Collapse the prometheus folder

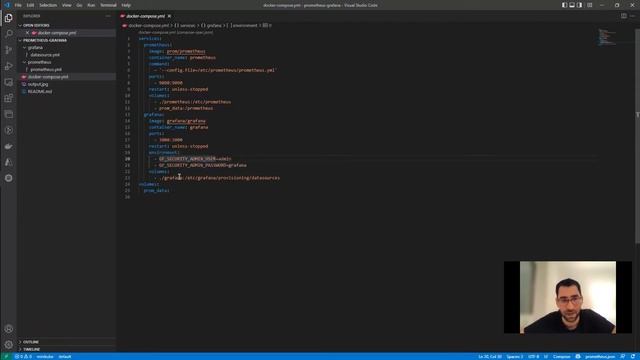pyautogui.click(x=39, y=62)
